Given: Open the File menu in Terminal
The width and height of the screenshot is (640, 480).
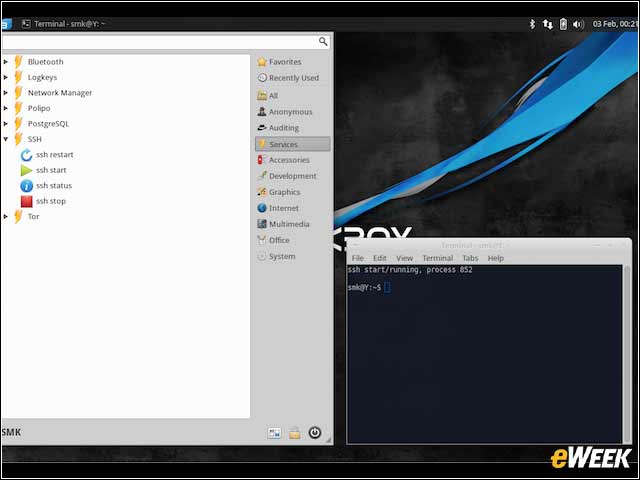Looking at the screenshot, I should tap(358, 258).
